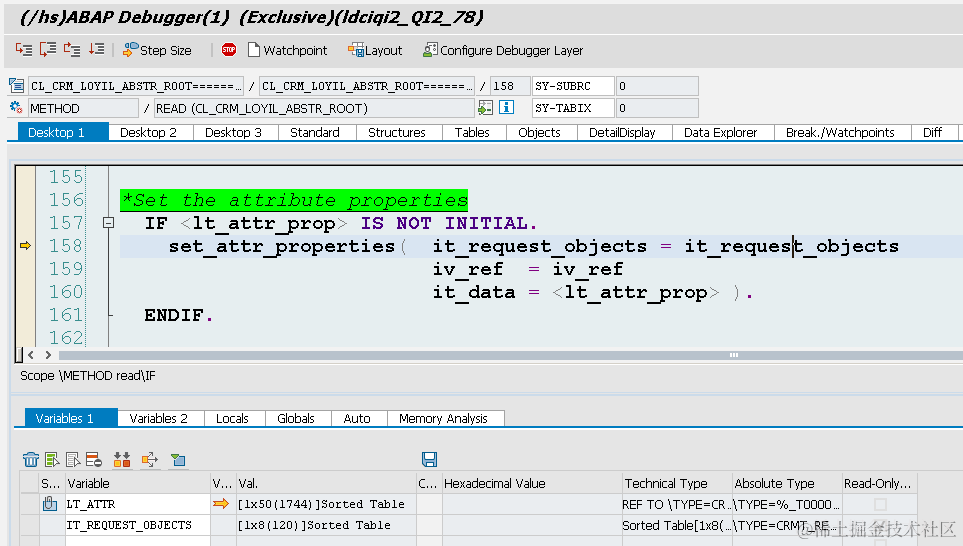
Task: Click the ENDIF. statement
Action: (178, 315)
